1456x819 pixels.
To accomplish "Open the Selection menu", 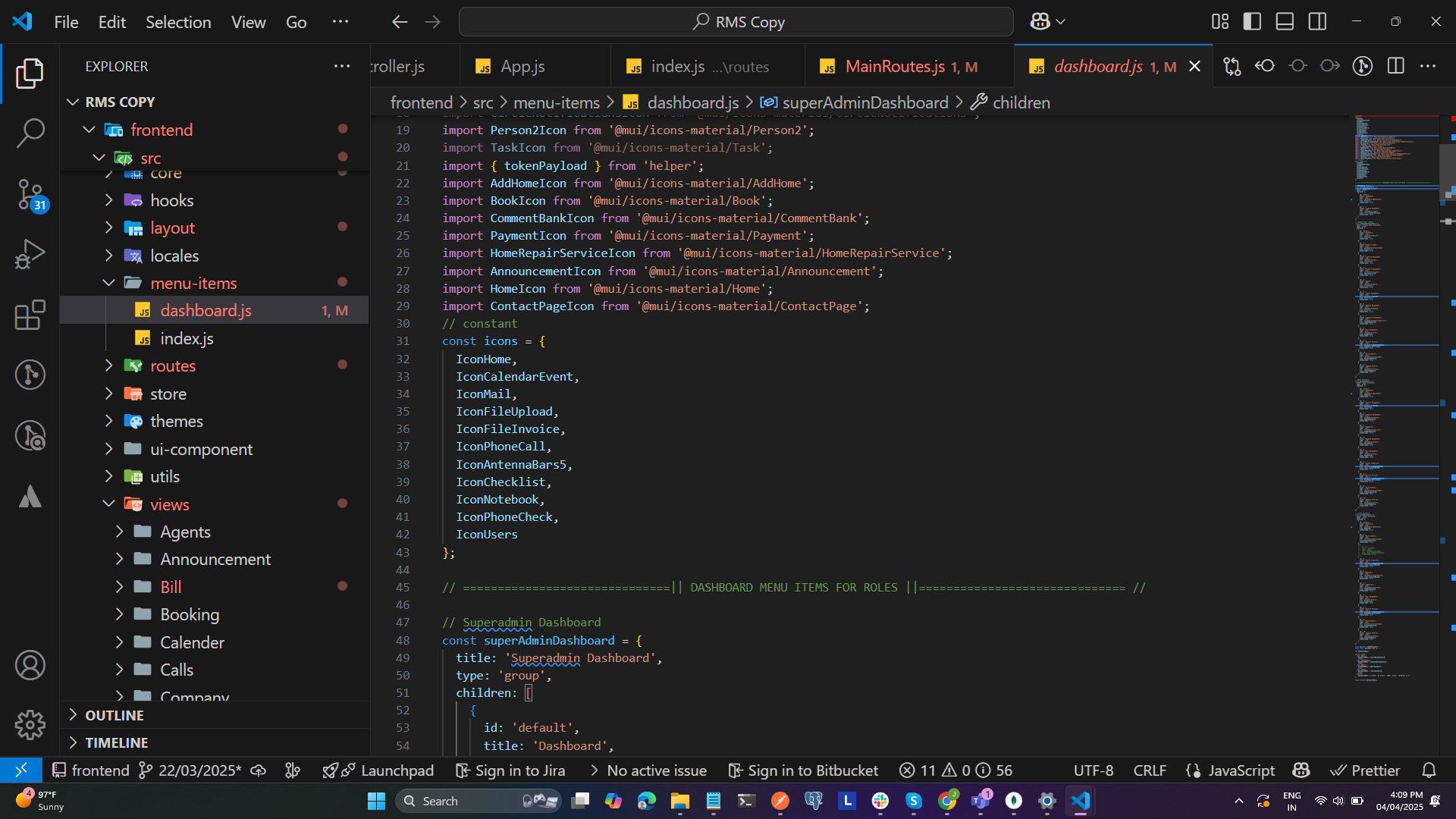I will click(x=178, y=22).
